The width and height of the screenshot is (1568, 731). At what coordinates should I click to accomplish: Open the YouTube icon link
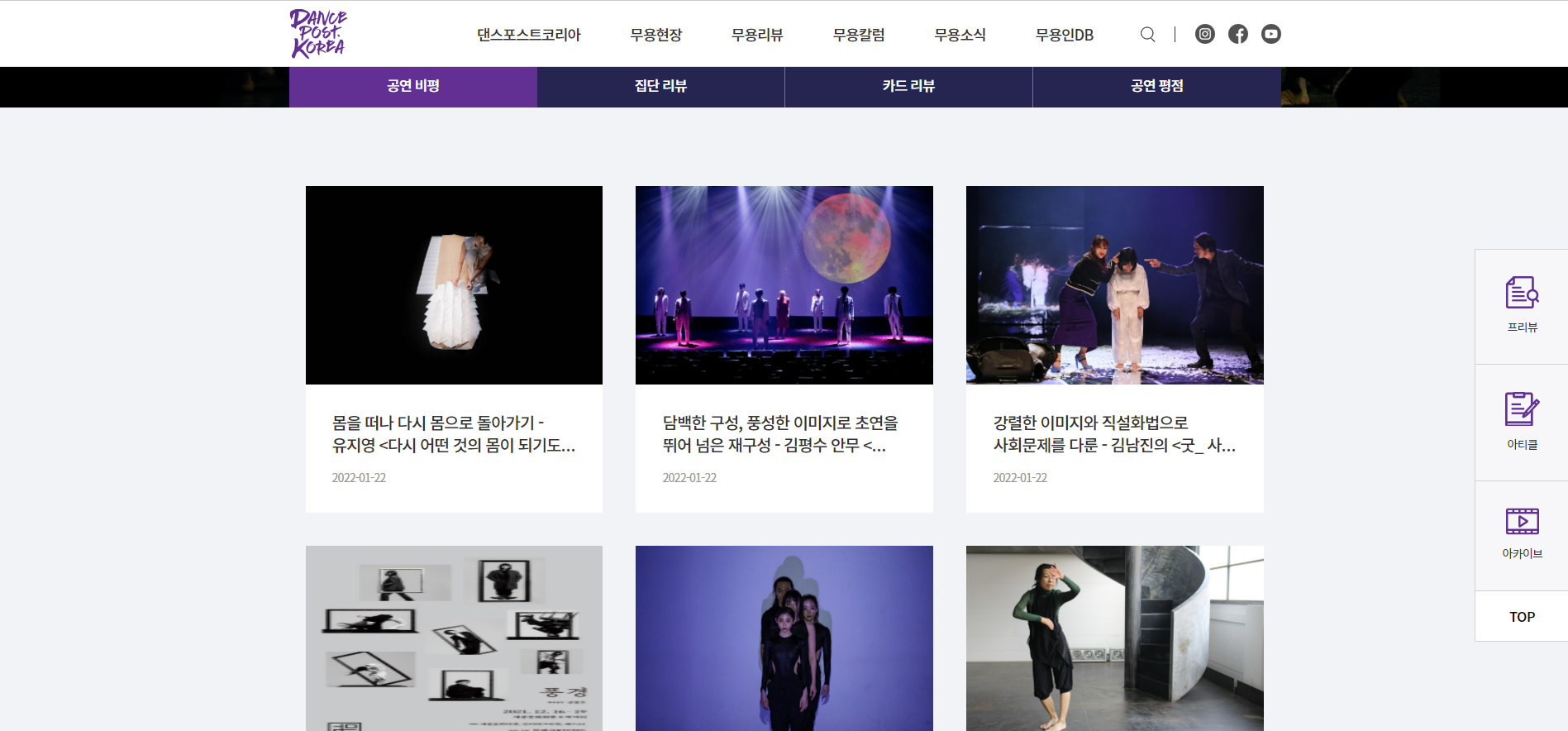coord(1270,34)
